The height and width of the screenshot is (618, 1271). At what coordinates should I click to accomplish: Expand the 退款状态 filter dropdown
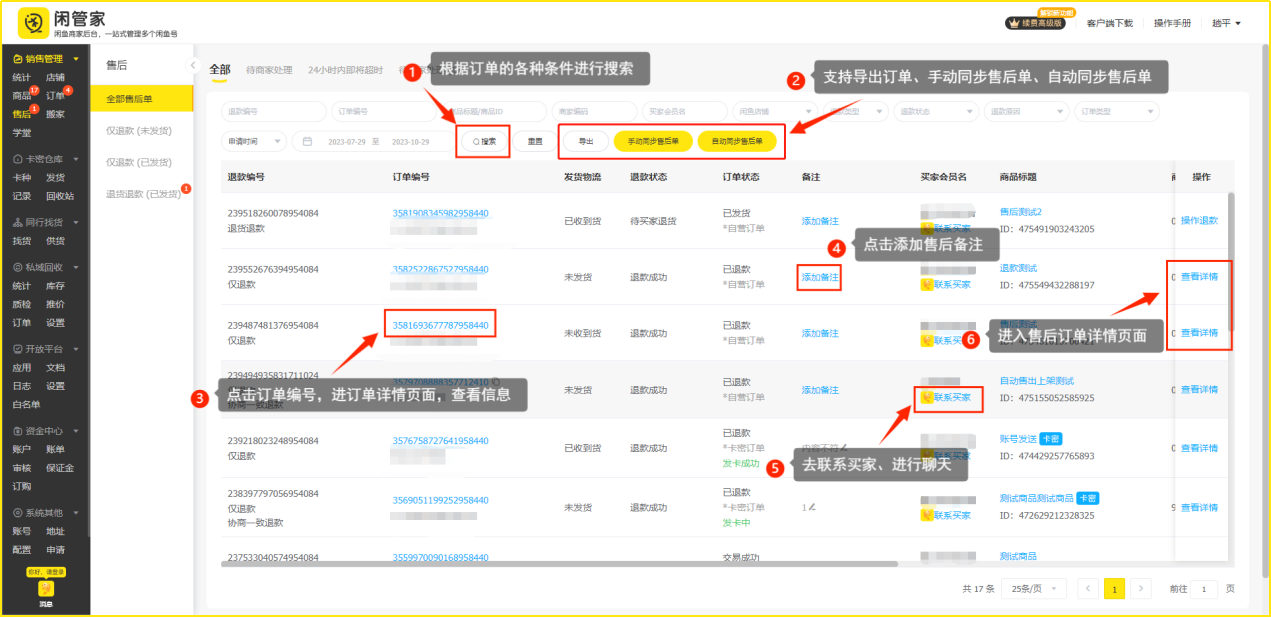(x=935, y=111)
